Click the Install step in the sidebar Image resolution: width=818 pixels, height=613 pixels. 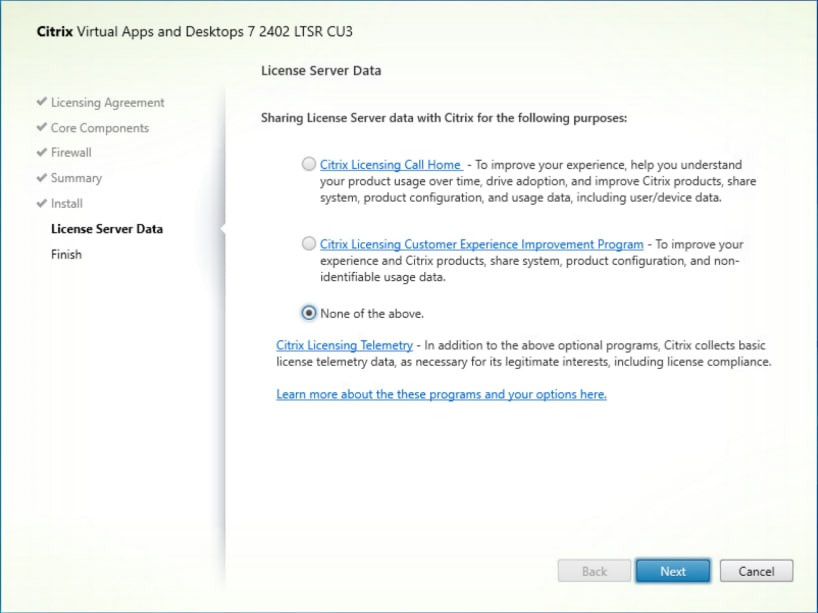67,203
